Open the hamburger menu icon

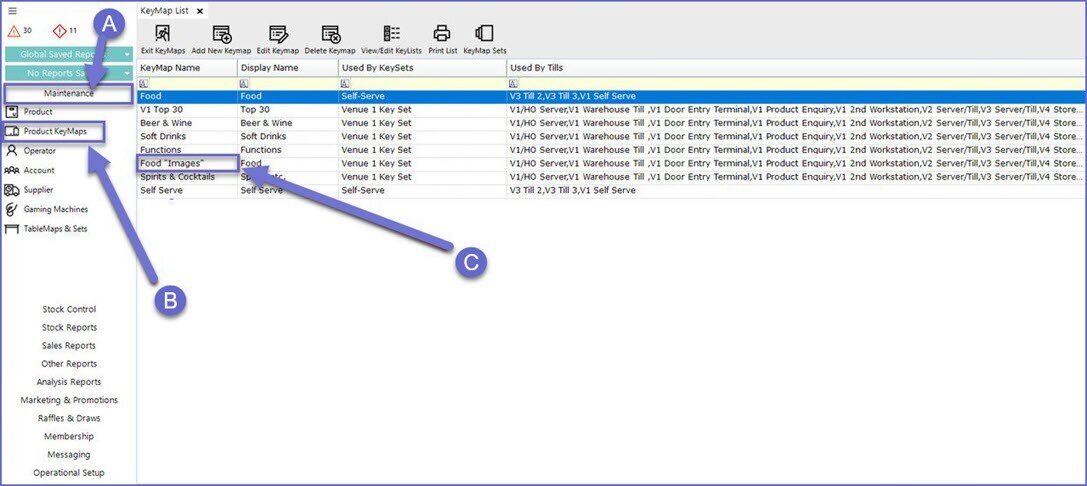(13, 10)
